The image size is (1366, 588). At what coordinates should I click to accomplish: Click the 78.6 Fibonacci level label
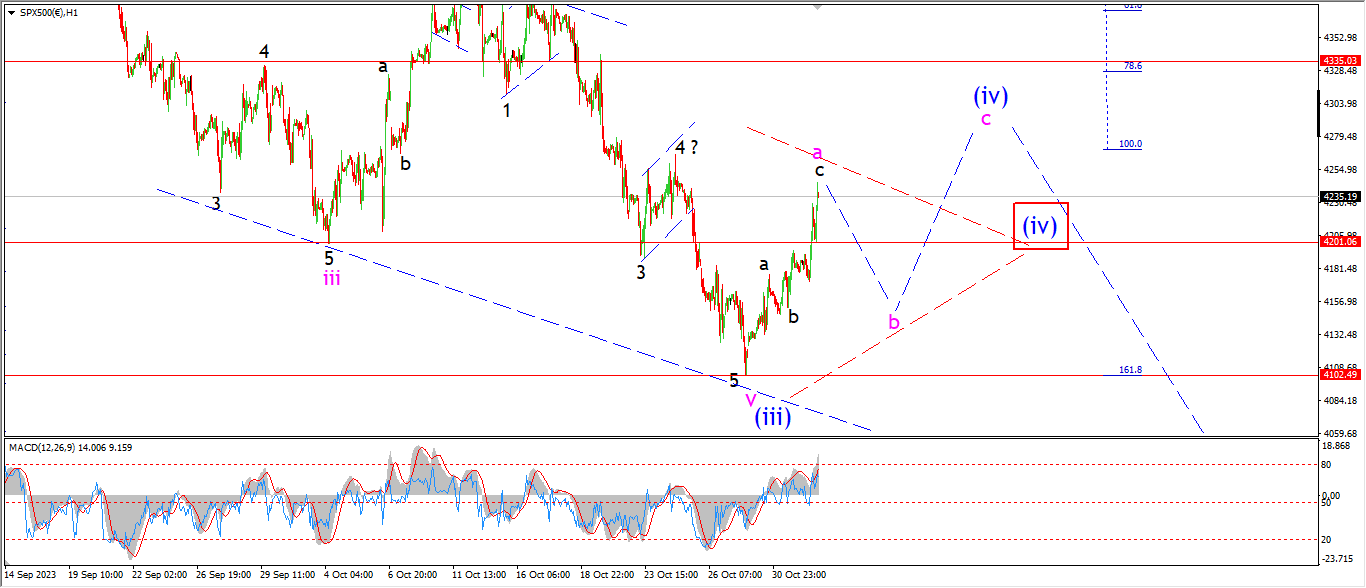click(1132, 66)
